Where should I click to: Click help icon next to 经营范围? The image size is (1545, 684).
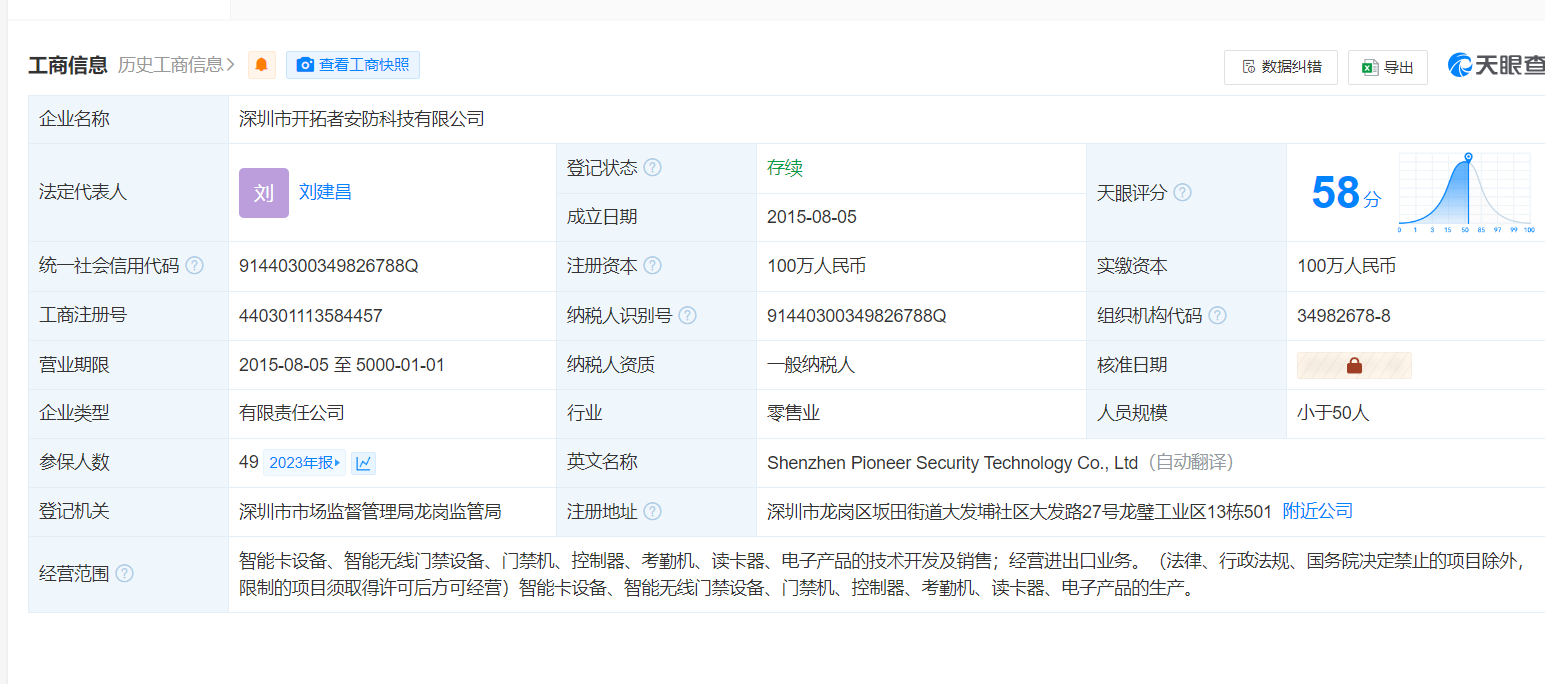[124, 573]
